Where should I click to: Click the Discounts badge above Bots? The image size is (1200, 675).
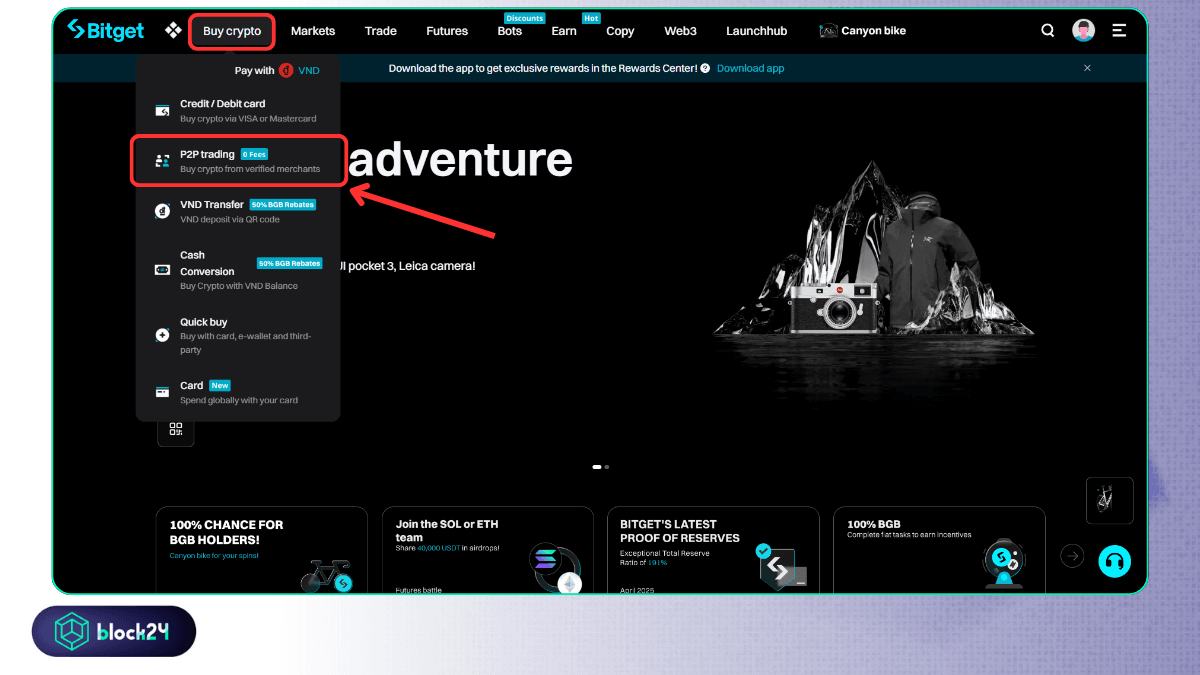pyautogui.click(x=524, y=18)
